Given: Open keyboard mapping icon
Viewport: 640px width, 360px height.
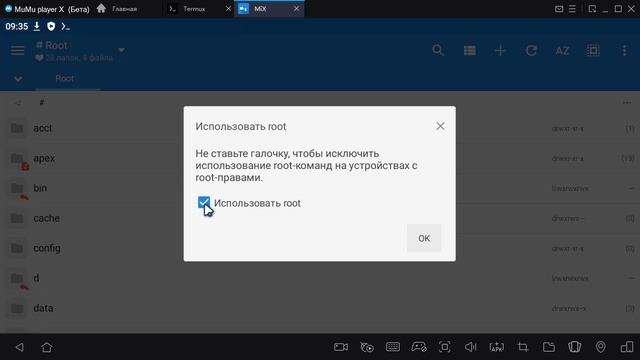Looking at the screenshot, I should pos(393,347).
